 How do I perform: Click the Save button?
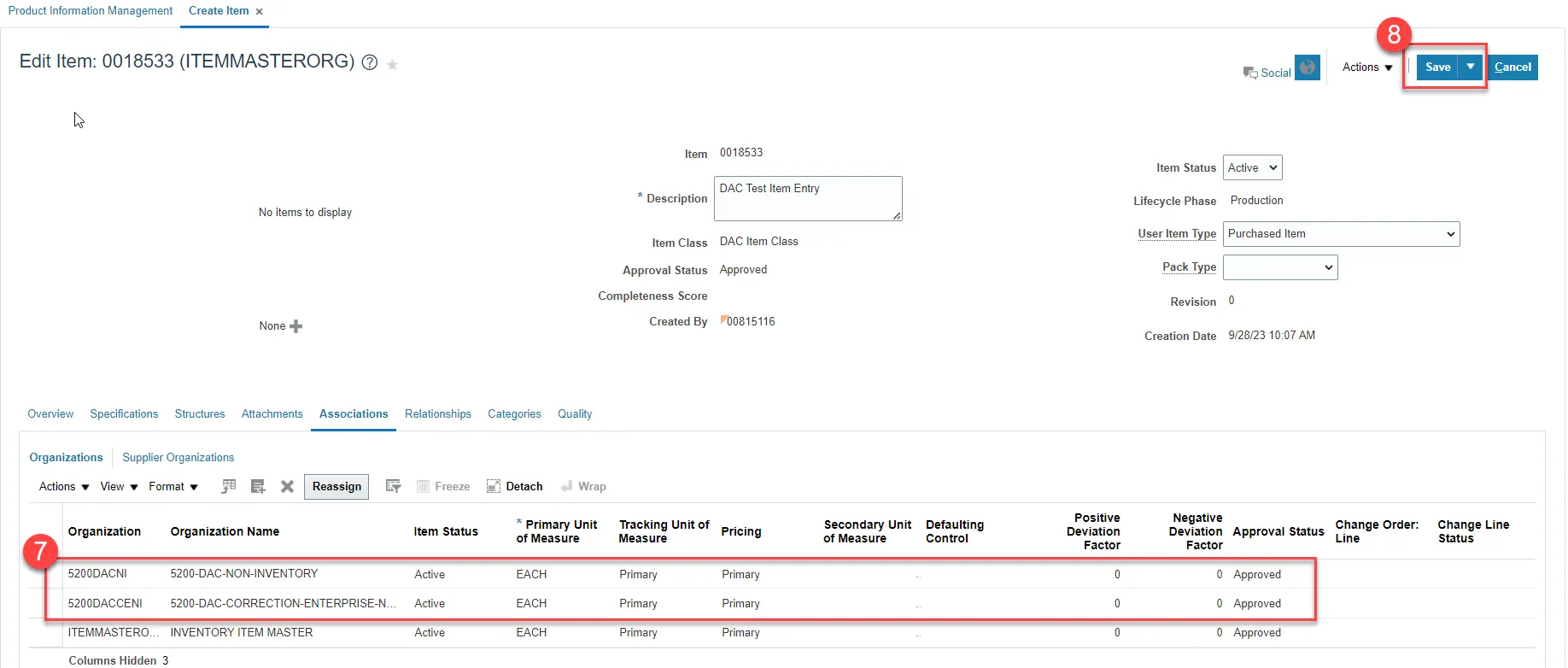coord(1438,67)
